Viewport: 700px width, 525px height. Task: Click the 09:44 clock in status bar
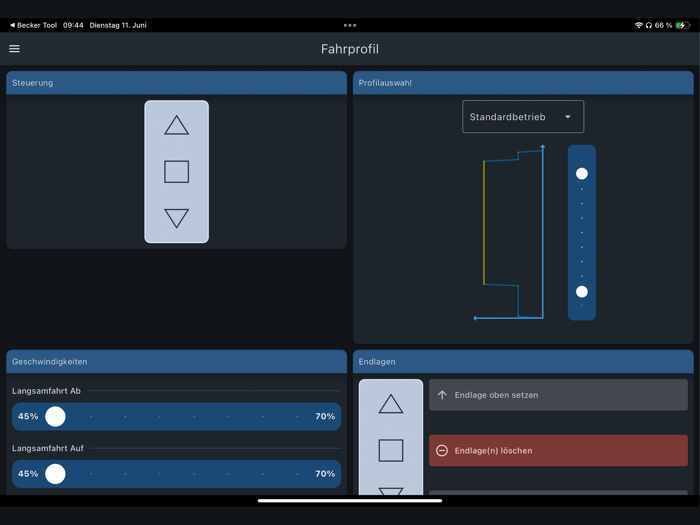(73, 25)
